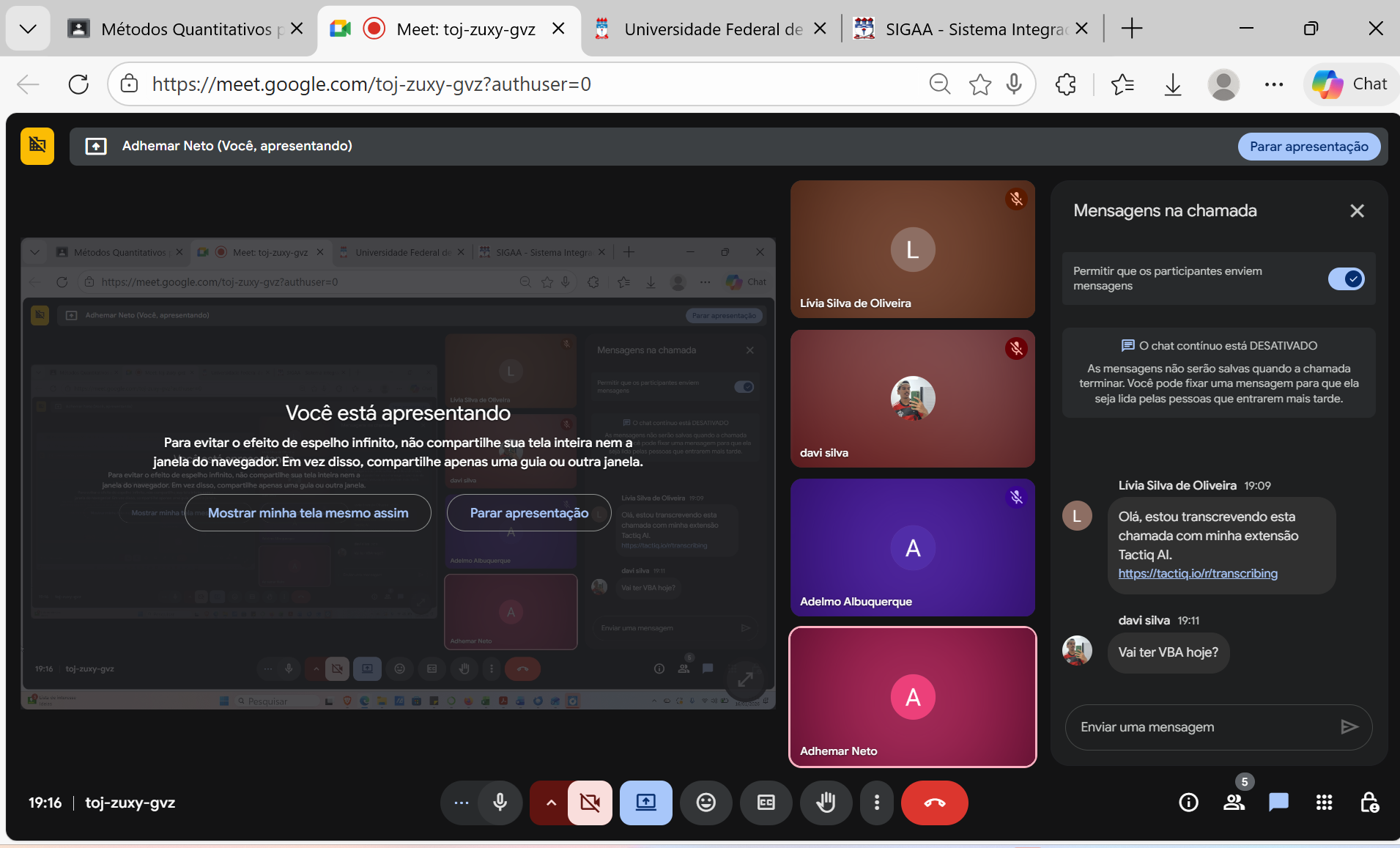The width and height of the screenshot is (1400, 848).
Task: Toggle the chat panel icon in toolbar
Action: 1278,803
